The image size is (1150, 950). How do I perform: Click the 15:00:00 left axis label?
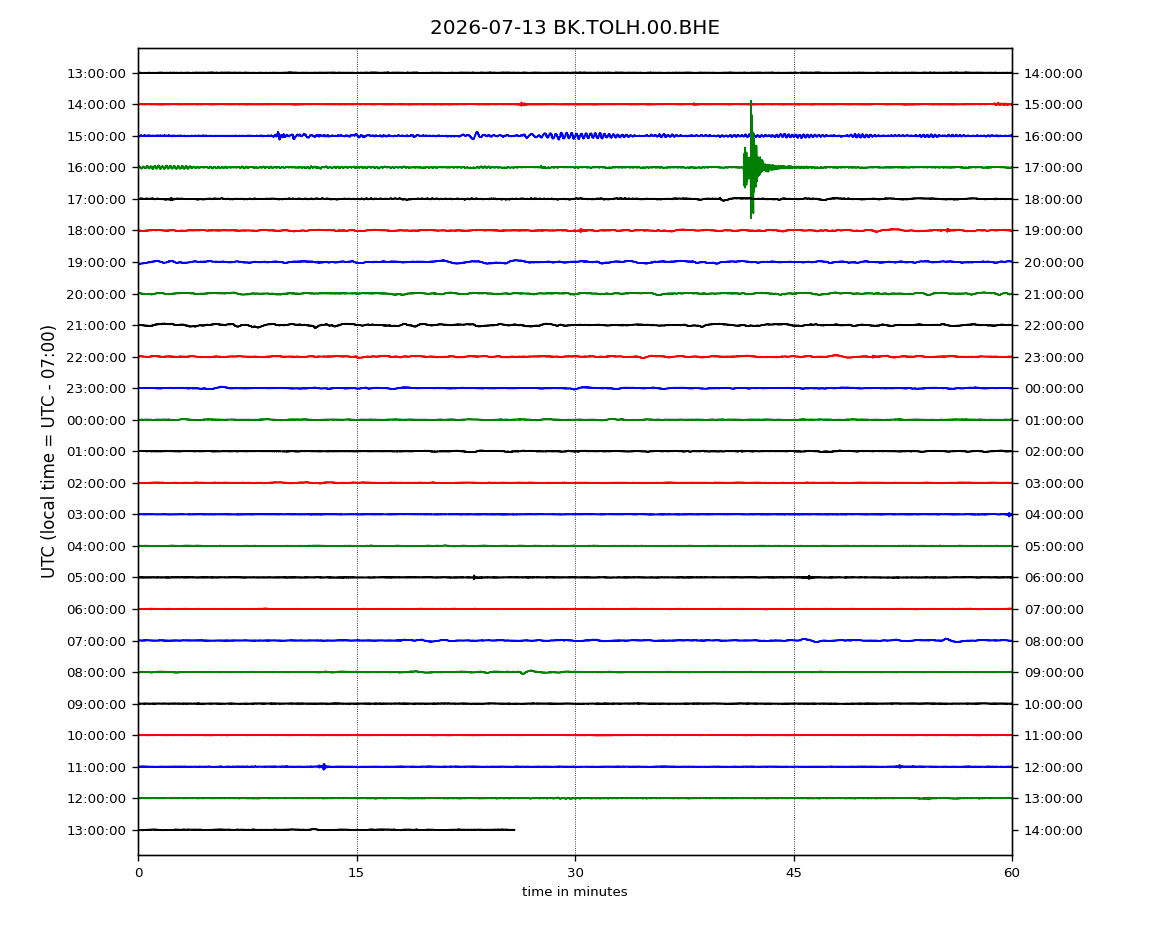pyautogui.click(x=96, y=136)
